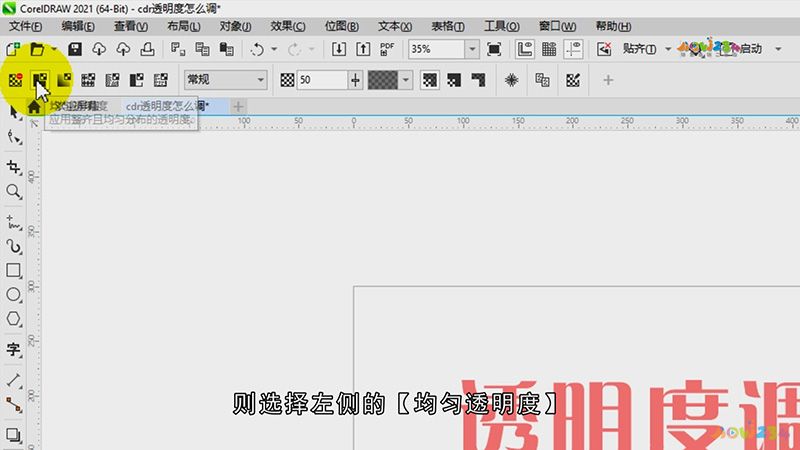This screenshot has height=450, width=800.
Task: Select No transparency option
Action: (x=15, y=80)
